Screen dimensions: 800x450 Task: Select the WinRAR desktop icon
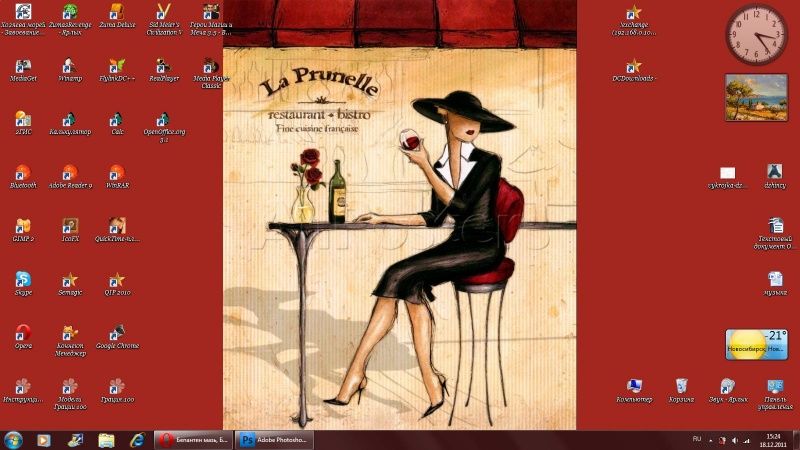click(117, 173)
